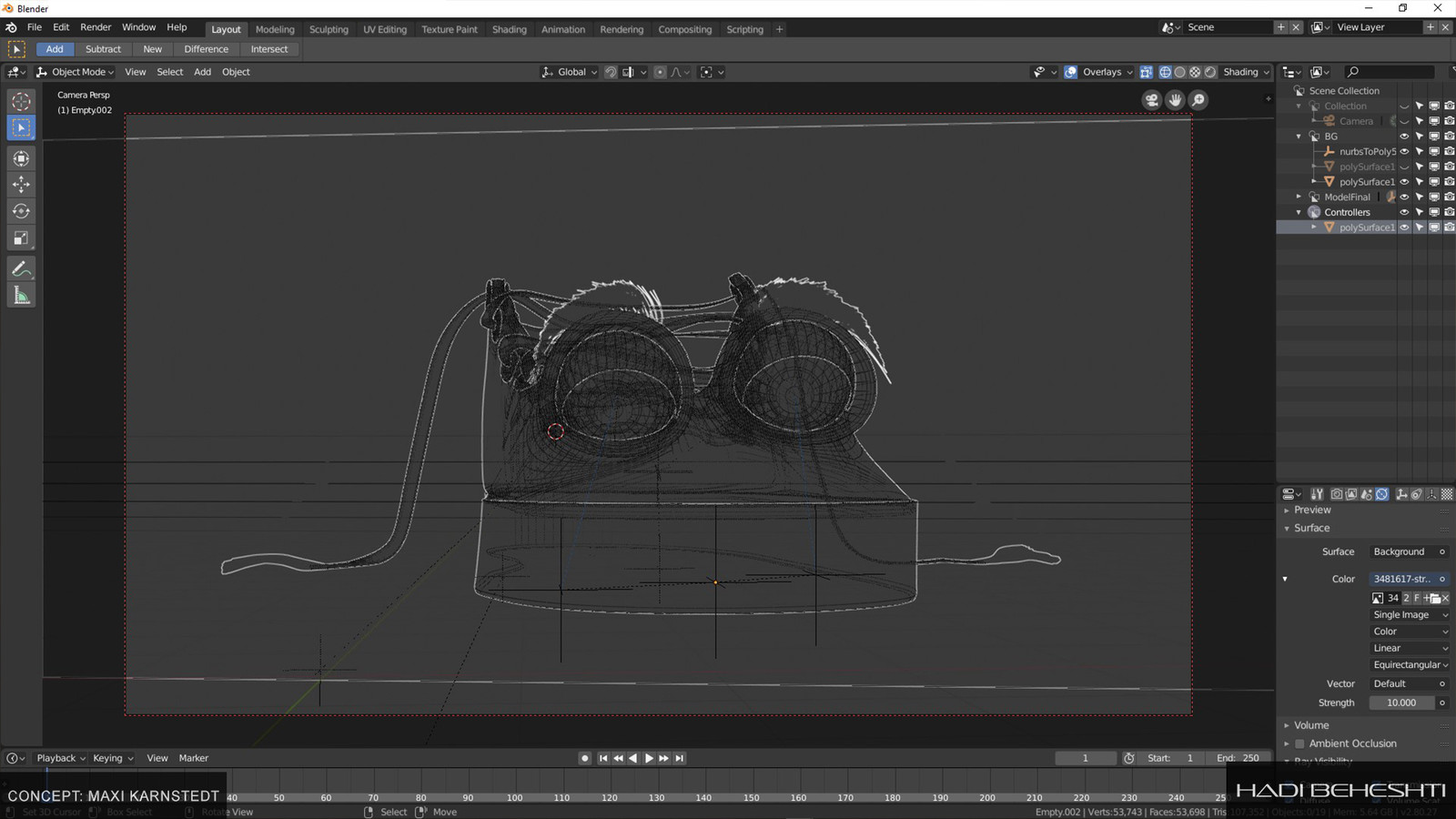Open the Single Image source dropdown
This screenshot has width=1456, height=819.
1410,615
